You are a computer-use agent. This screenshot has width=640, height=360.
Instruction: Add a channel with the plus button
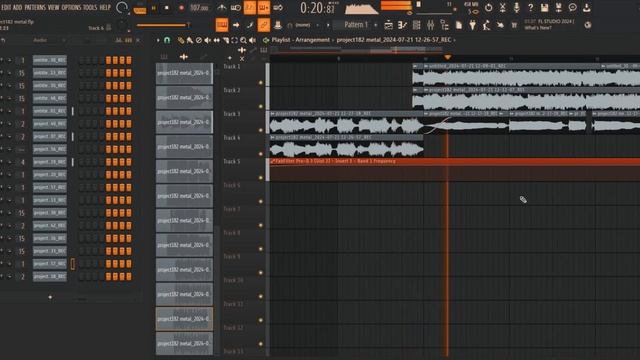pos(50,297)
